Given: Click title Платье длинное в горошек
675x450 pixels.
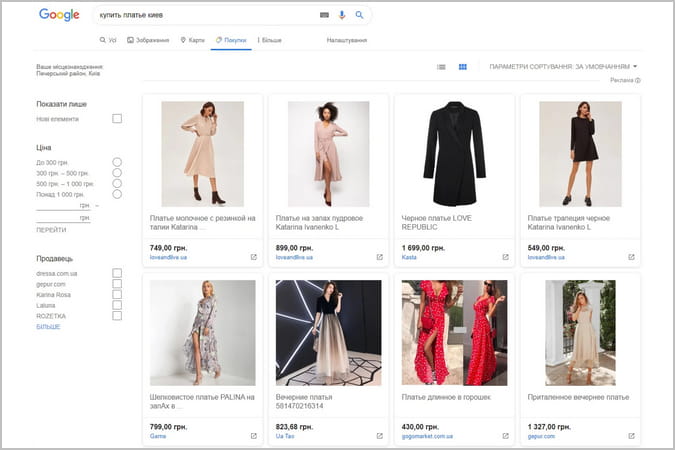Looking at the screenshot, I should click(446, 397).
